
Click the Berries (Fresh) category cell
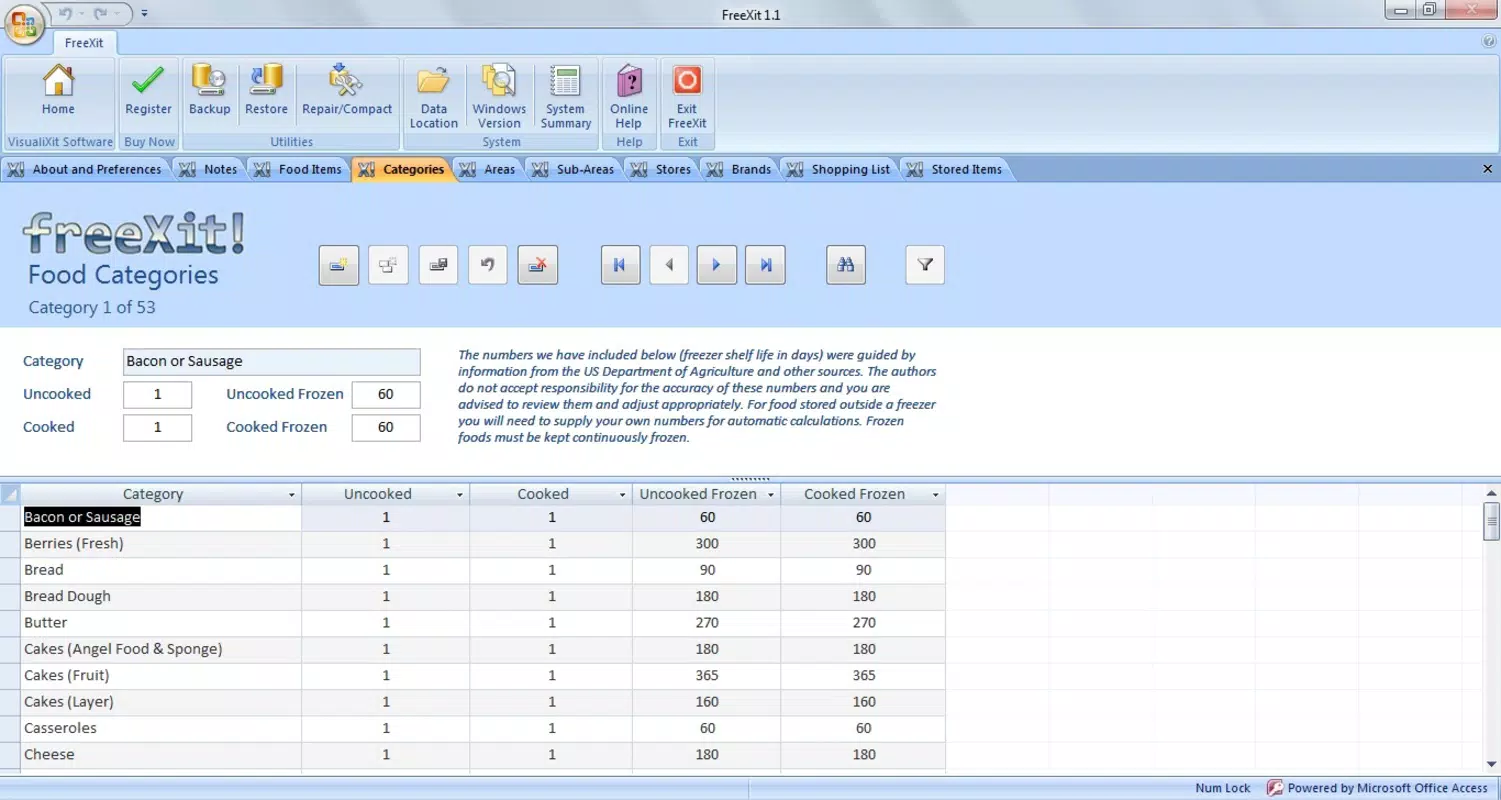[x=161, y=544]
